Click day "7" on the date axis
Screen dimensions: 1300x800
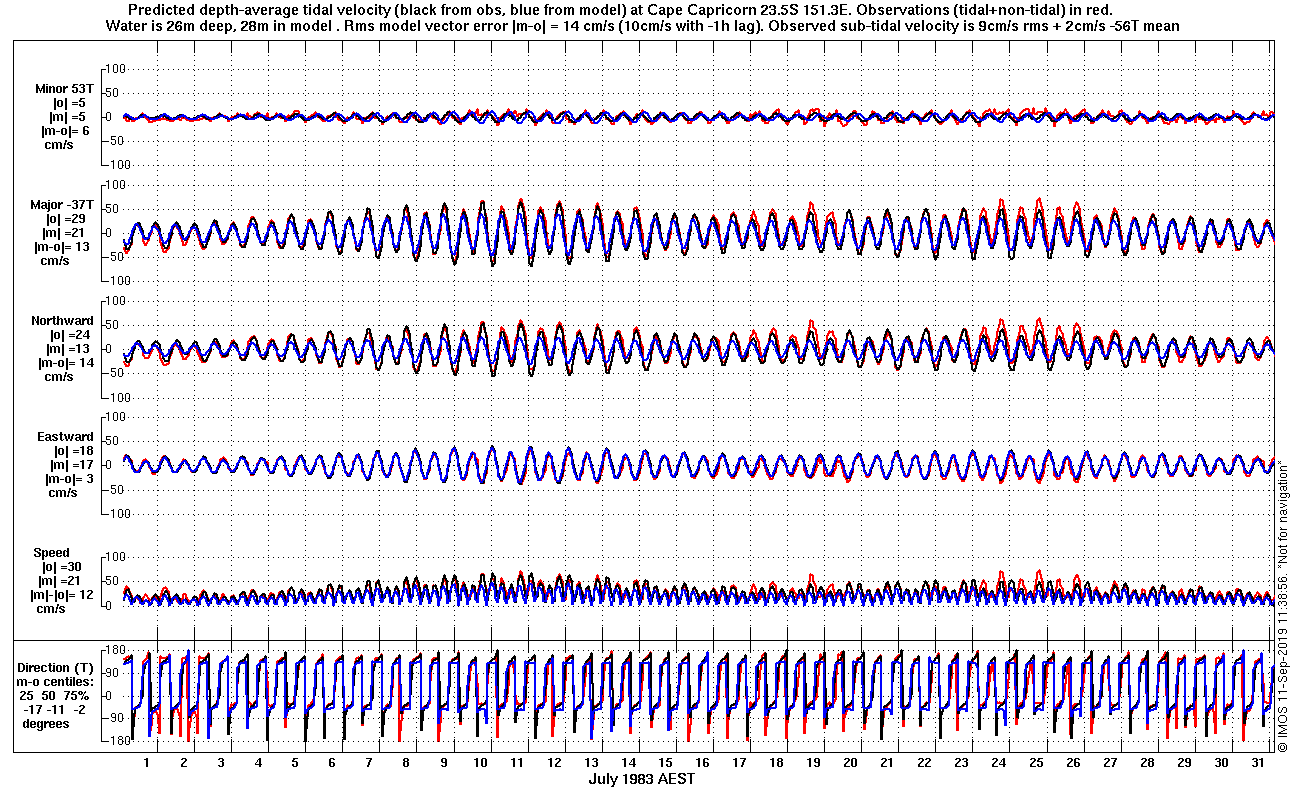(x=369, y=762)
